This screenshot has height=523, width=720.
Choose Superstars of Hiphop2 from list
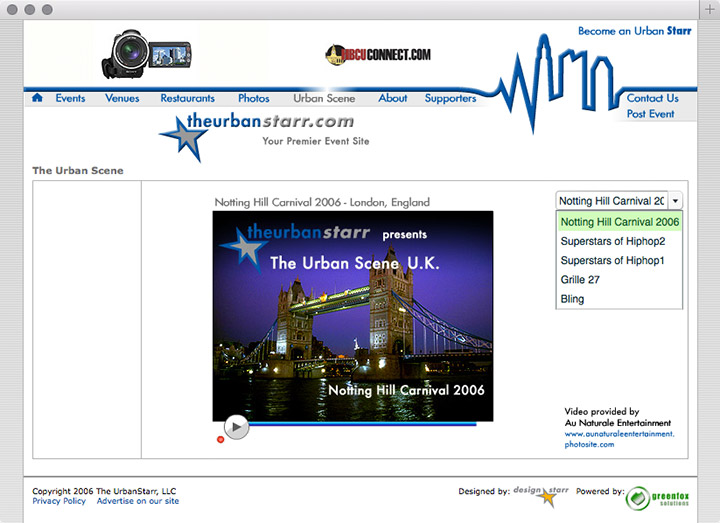click(x=619, y=241)
